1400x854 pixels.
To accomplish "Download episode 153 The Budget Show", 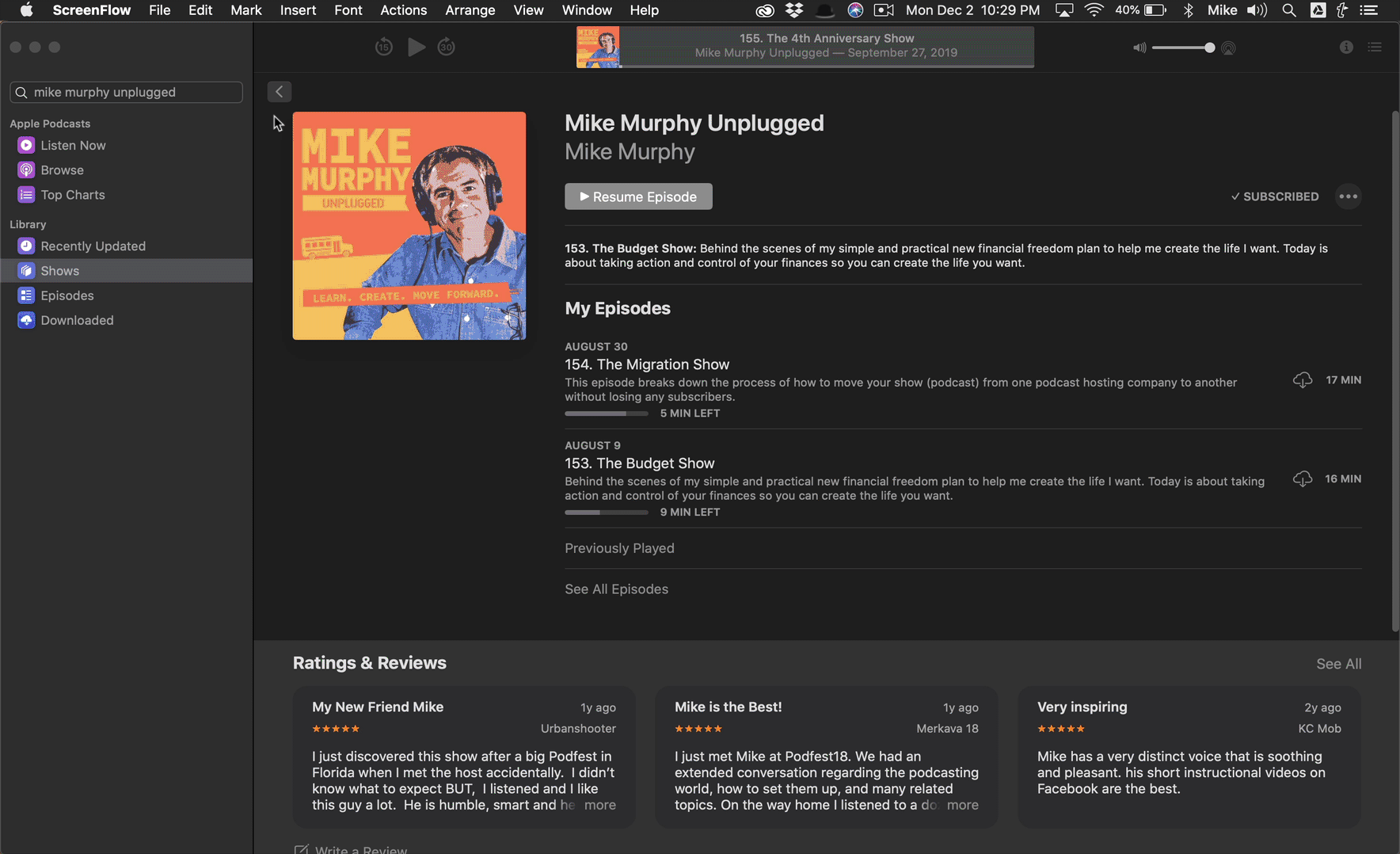I will 1303,479.
